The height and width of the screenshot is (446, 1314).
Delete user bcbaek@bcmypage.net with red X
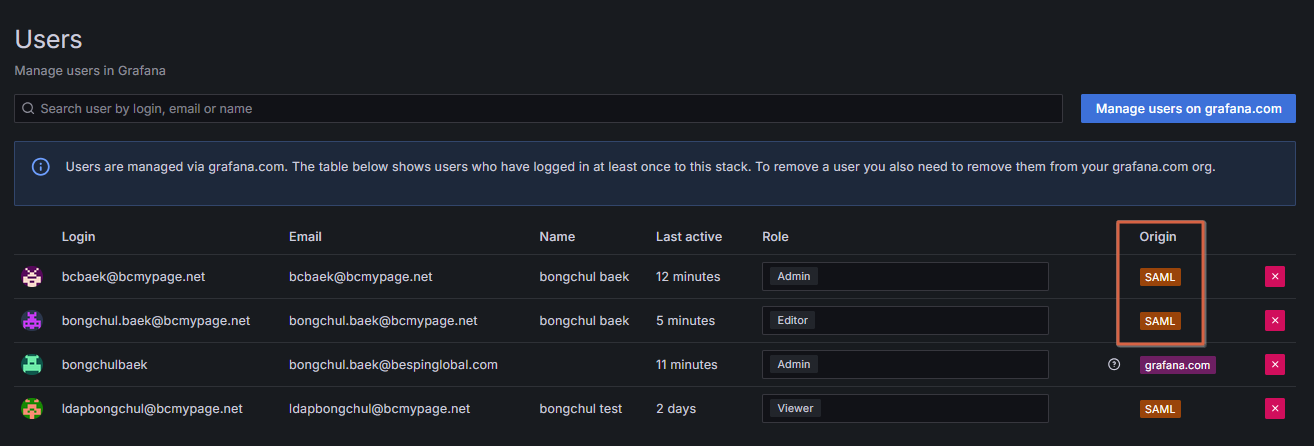pos(1275,277)
